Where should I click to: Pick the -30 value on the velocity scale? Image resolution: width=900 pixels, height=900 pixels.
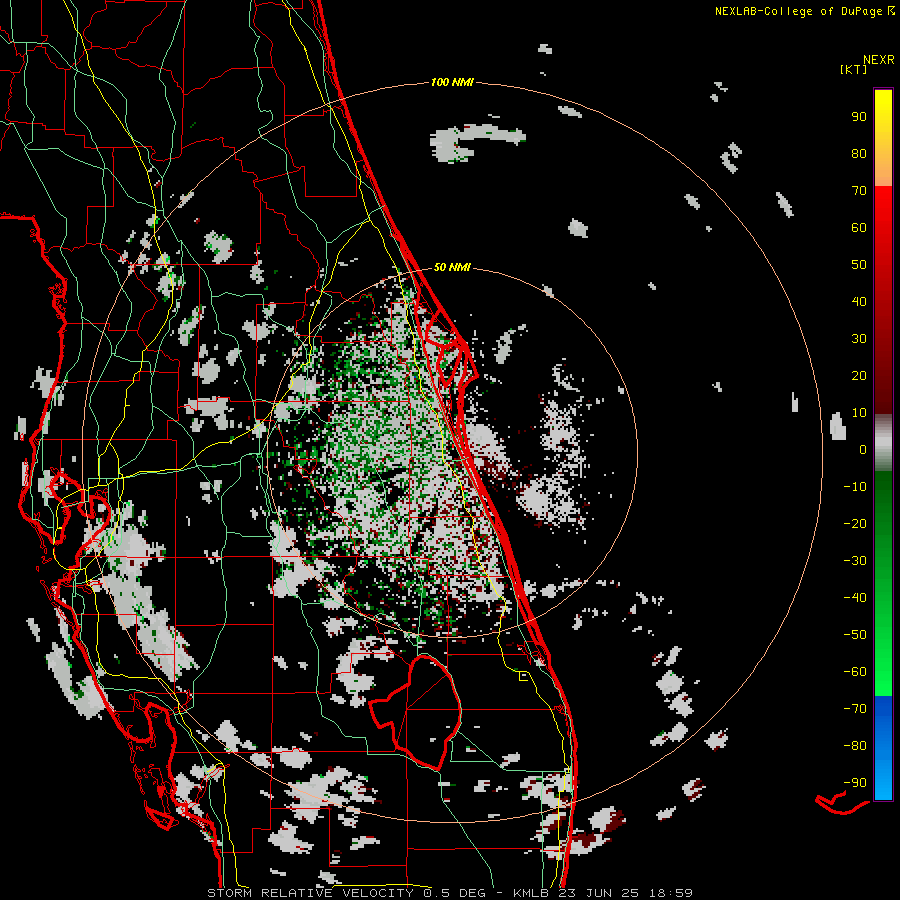(x=855, y=561)
